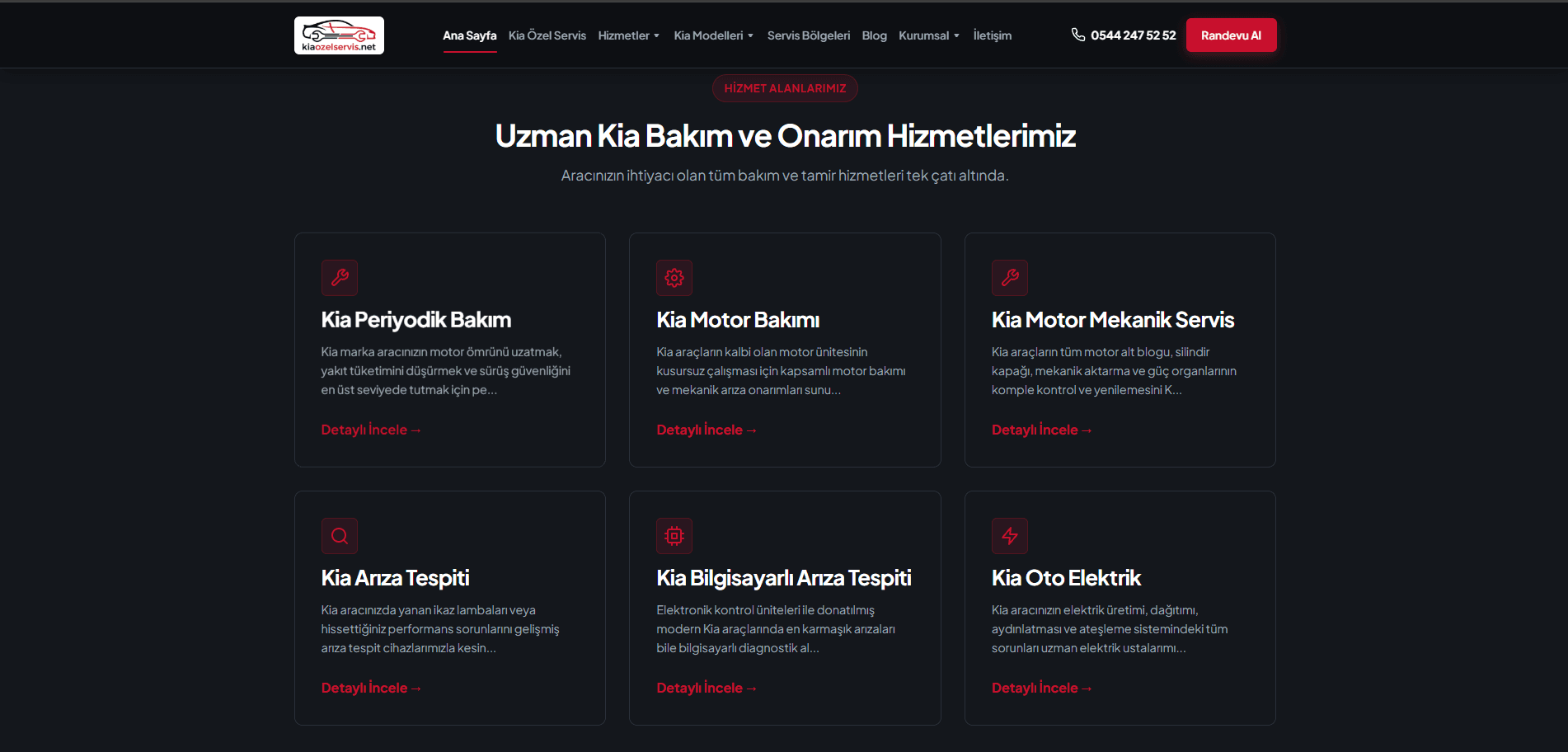Click the HİZMET ALANLARIMIZ badge

(785, 88)
